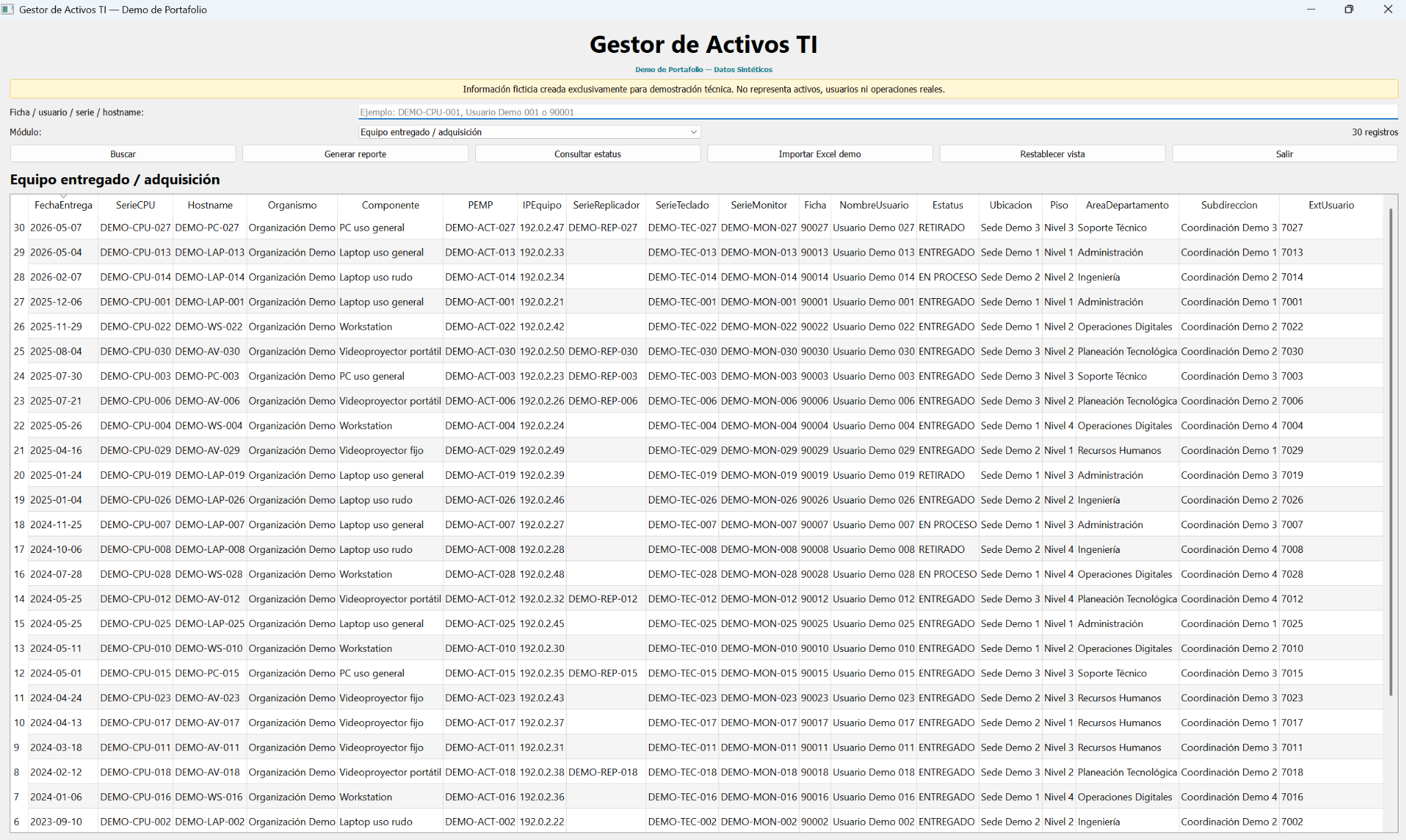Click Coordinación Demo 1 for row 10
1406x840 pixels.
coord(1229,722)
